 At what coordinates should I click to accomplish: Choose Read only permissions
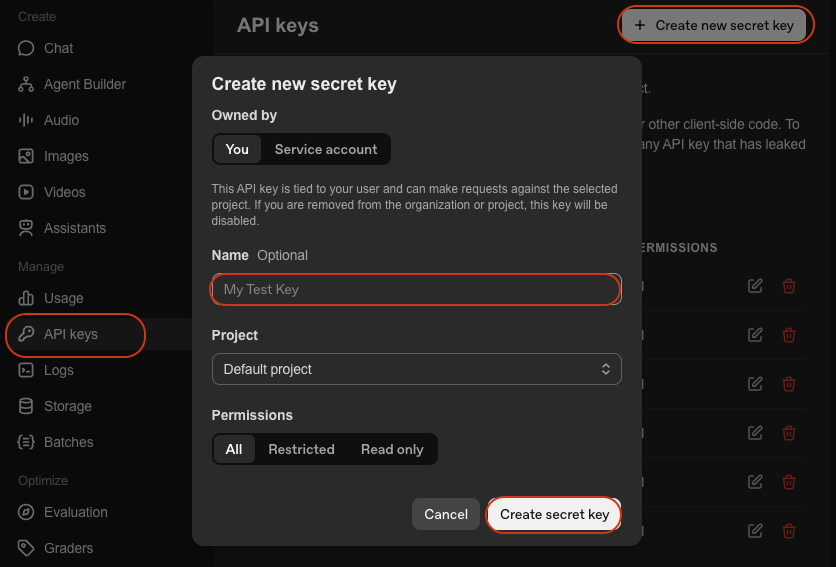click(x=392, y=449)
